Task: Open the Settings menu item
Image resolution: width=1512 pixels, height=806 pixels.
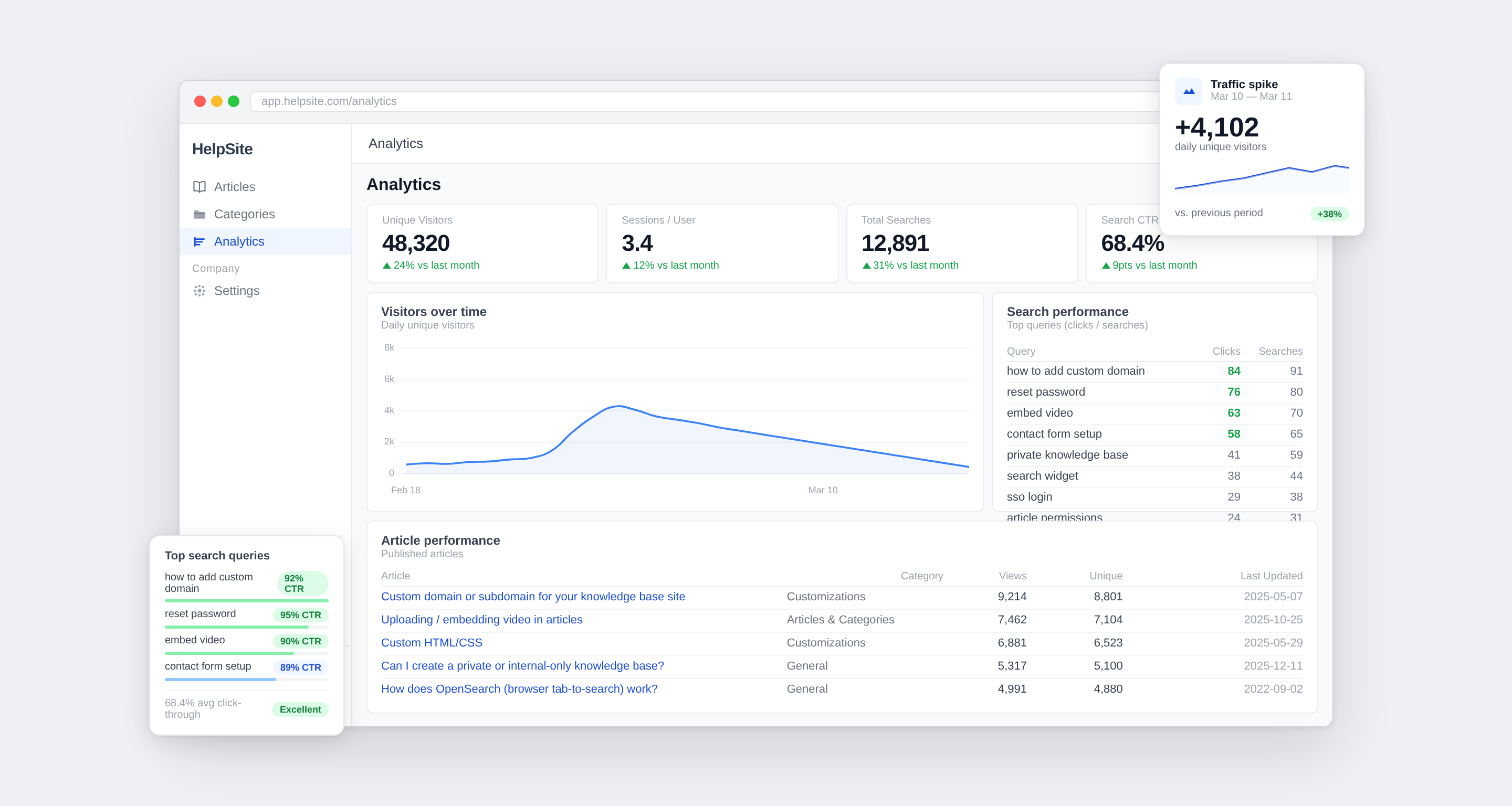Action: pyautogui.click(x=236, y=291)
